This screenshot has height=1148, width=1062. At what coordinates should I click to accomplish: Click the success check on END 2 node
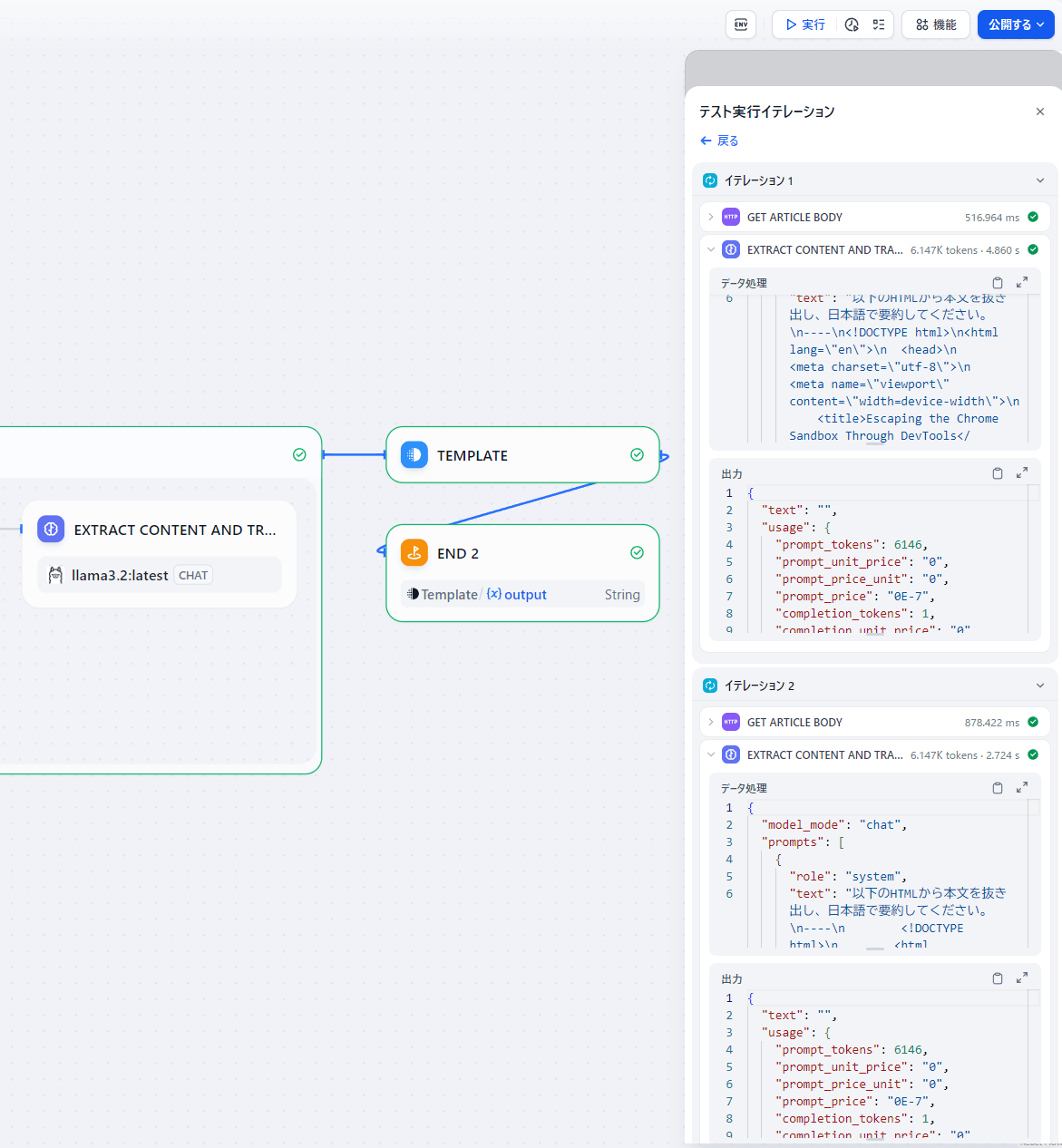point(637,553)
